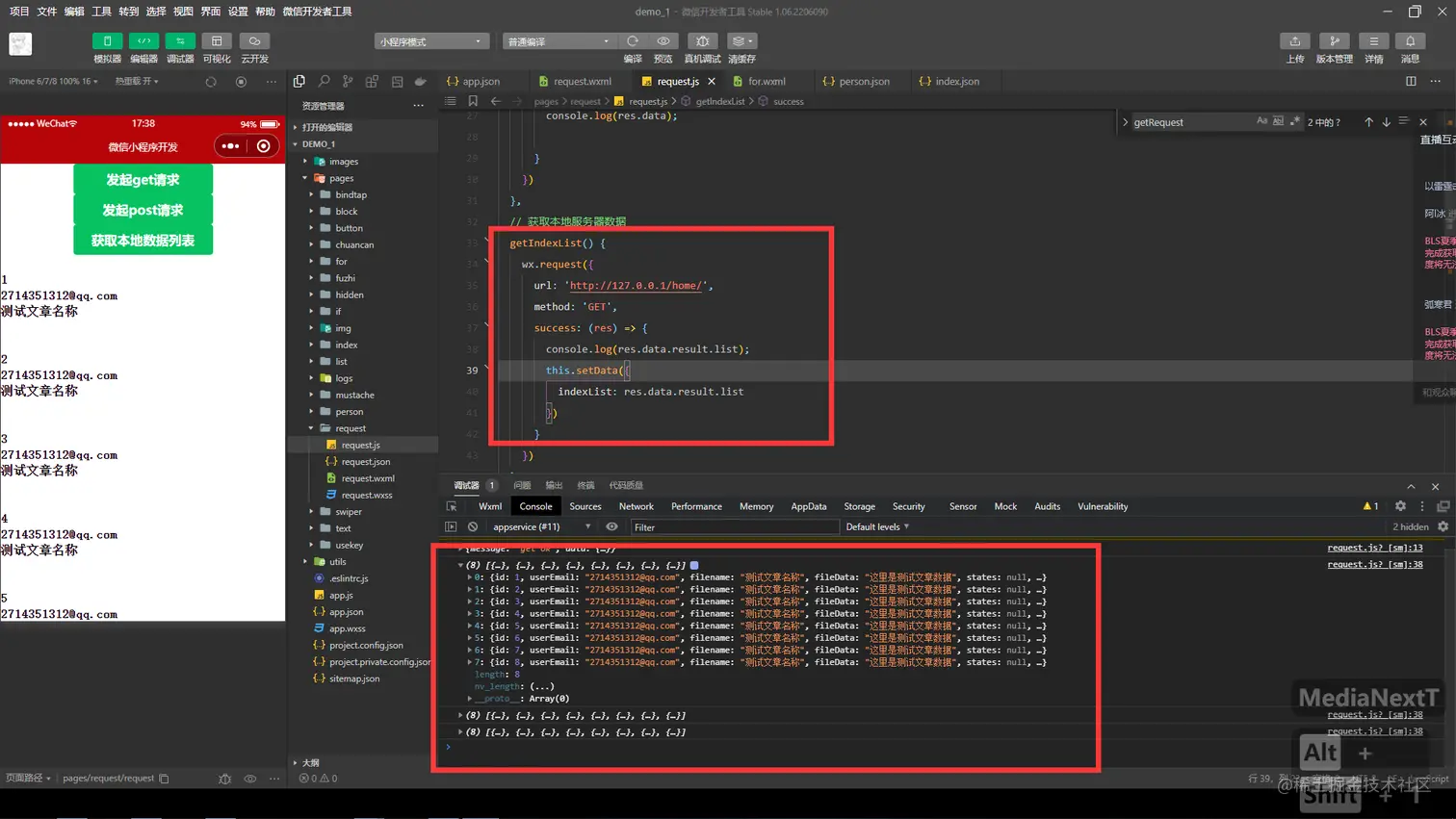
Task: Click the split editor icon
Action: (x=1411, y=82)
